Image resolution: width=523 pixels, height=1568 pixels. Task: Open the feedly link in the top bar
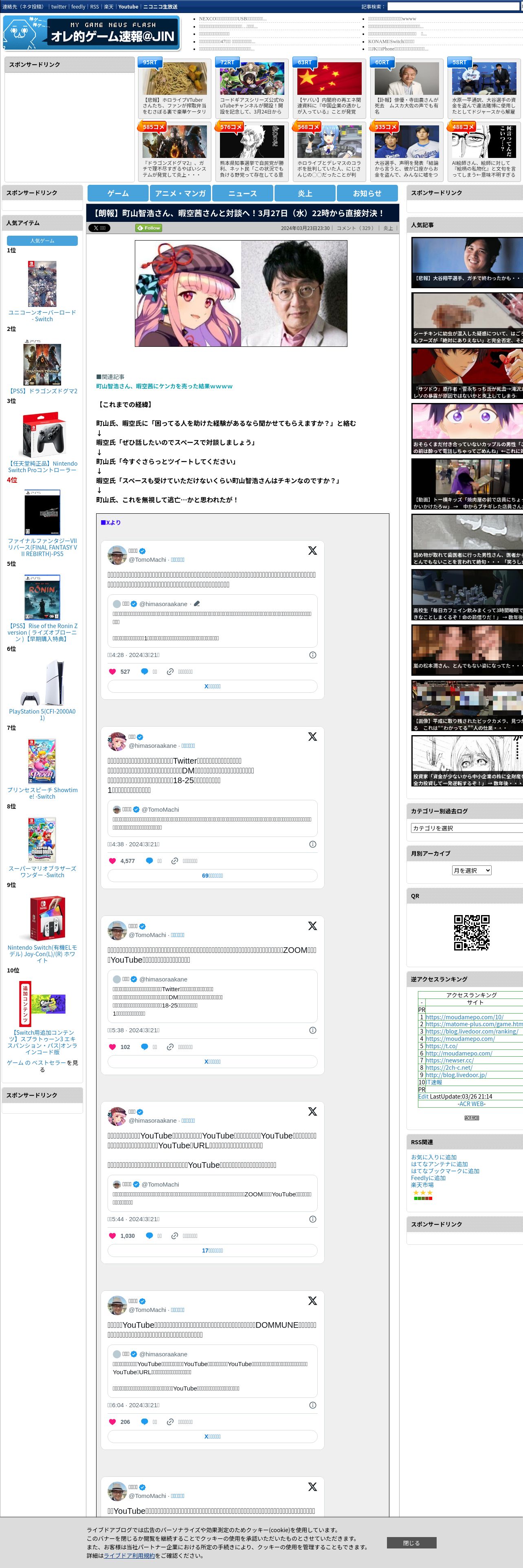(x=78, y=7)
